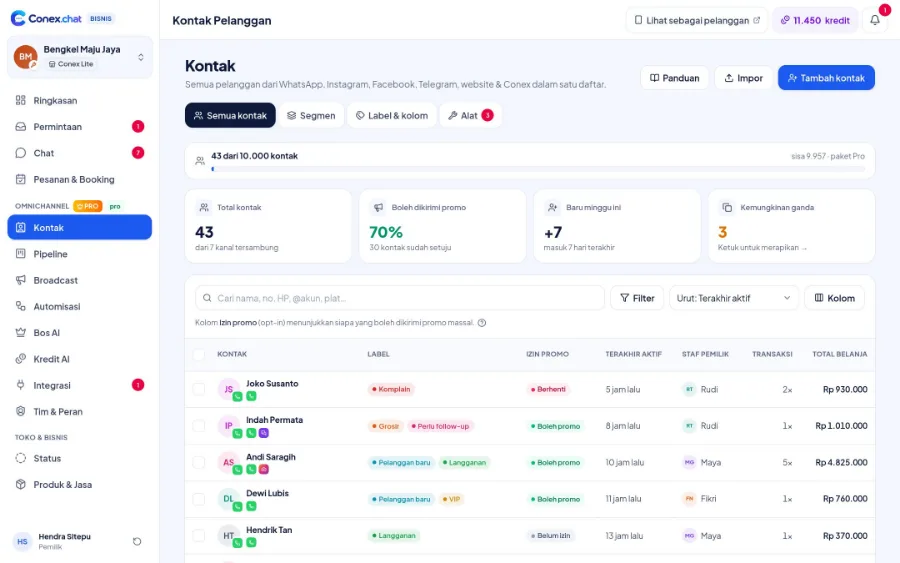
Task: Open Status under Toko & Bisnis
Action: [x=80, y=459]
